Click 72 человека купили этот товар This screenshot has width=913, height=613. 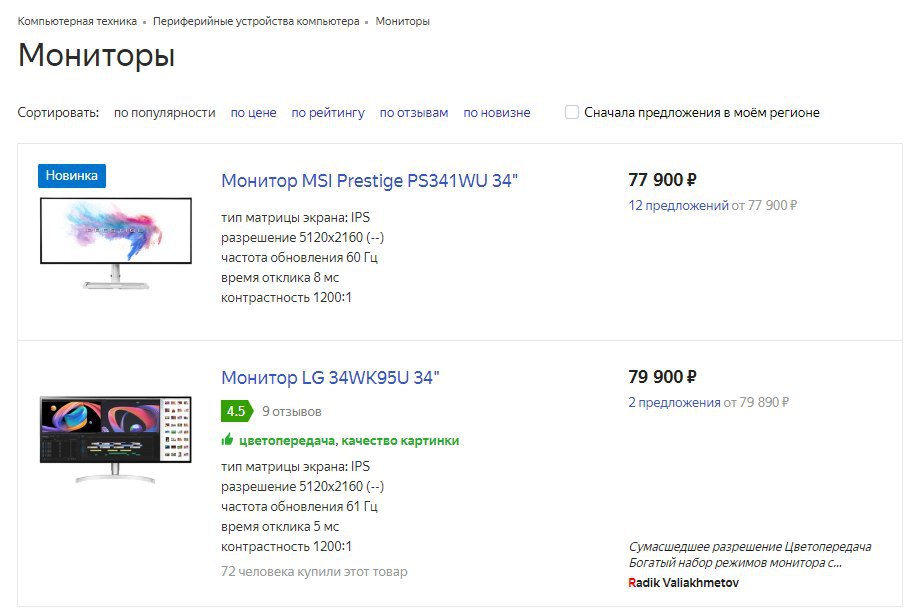point(314,571)
